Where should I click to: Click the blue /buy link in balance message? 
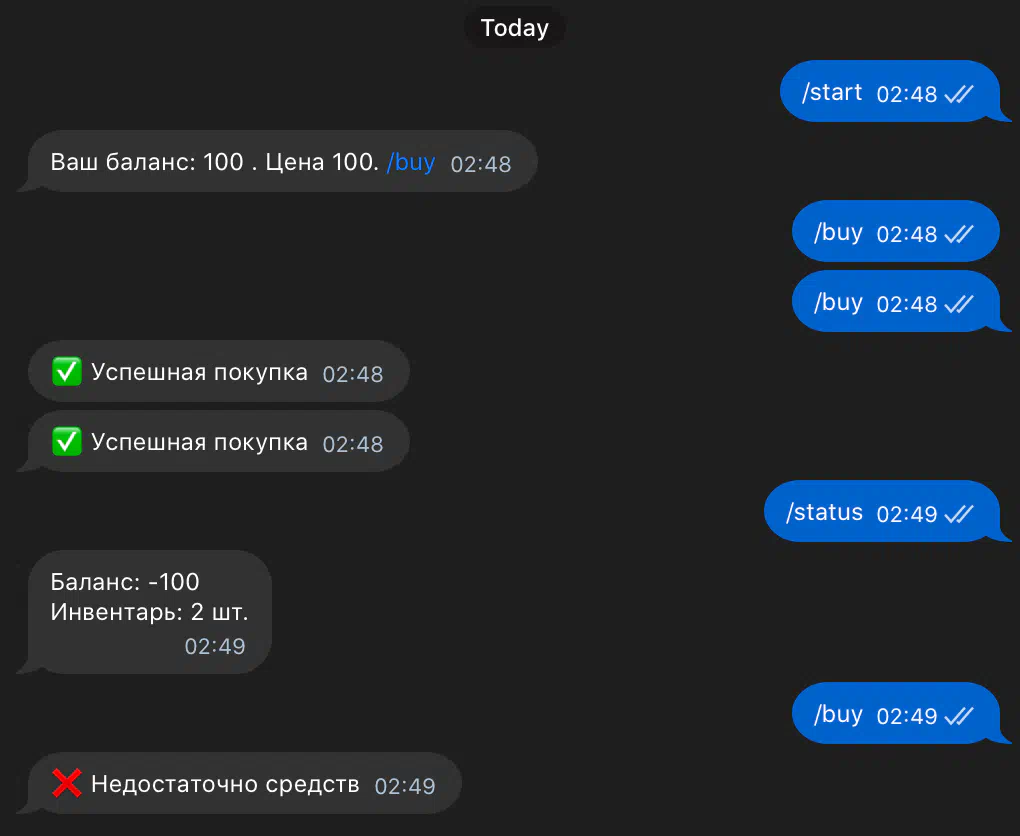coord(411,162)
